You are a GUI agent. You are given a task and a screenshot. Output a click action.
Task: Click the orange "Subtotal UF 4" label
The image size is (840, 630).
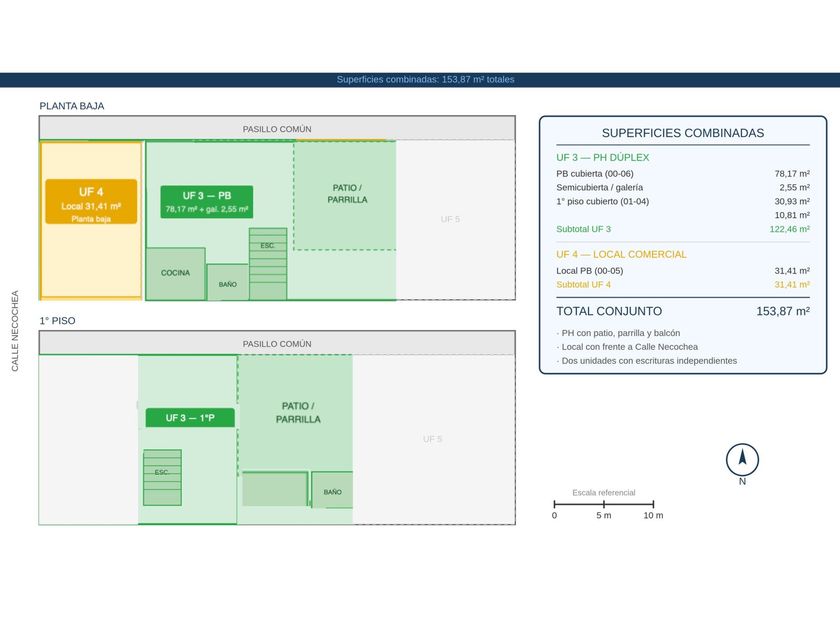point(583,284)
